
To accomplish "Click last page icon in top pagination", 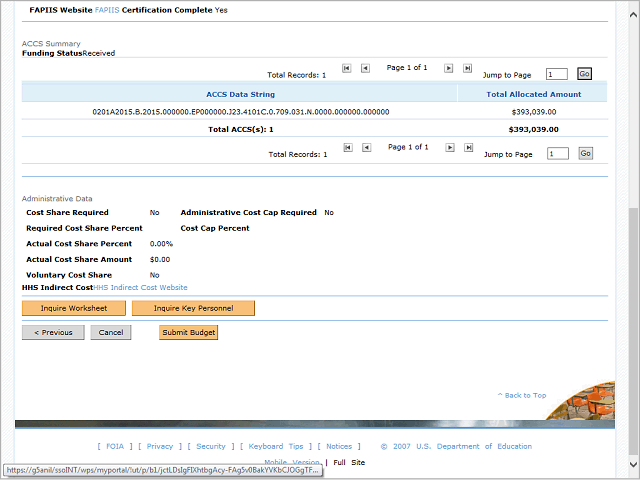I will 468,68.
